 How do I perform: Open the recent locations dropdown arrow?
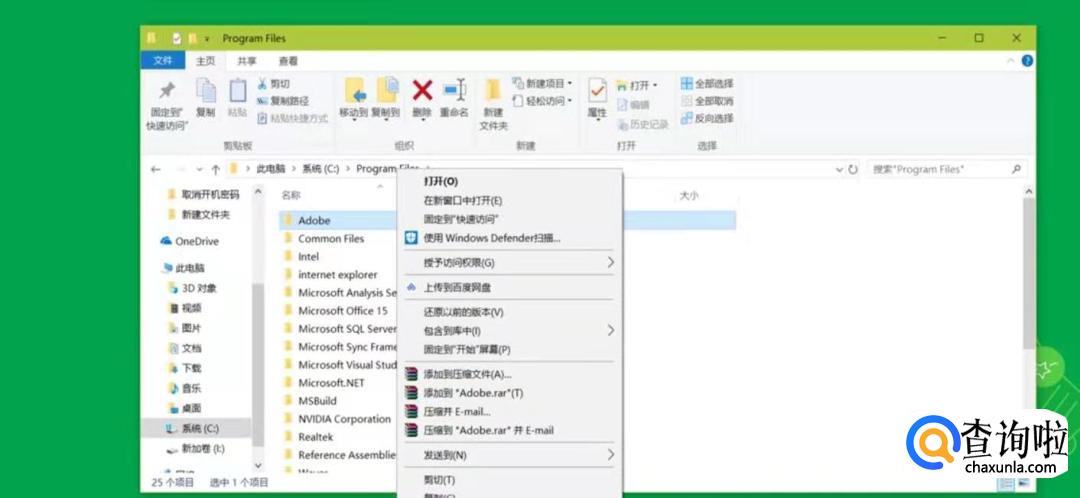(200, 169)
